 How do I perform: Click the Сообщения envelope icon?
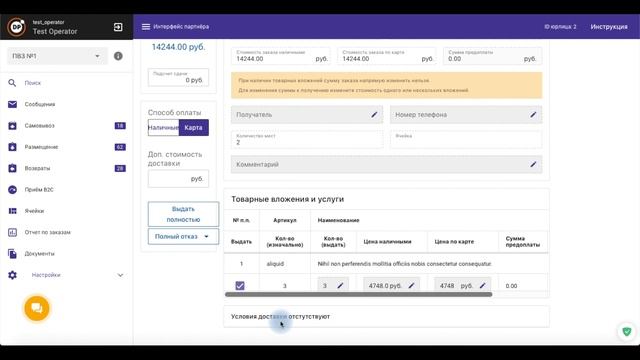tap(12, 104)
